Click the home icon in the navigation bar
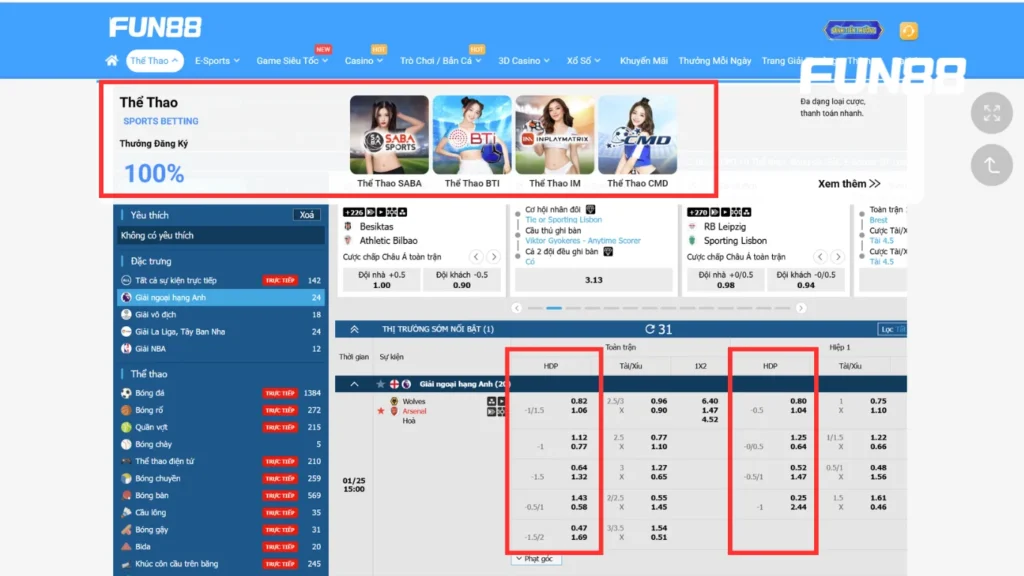1024x576 pixels. click(111, 60)
